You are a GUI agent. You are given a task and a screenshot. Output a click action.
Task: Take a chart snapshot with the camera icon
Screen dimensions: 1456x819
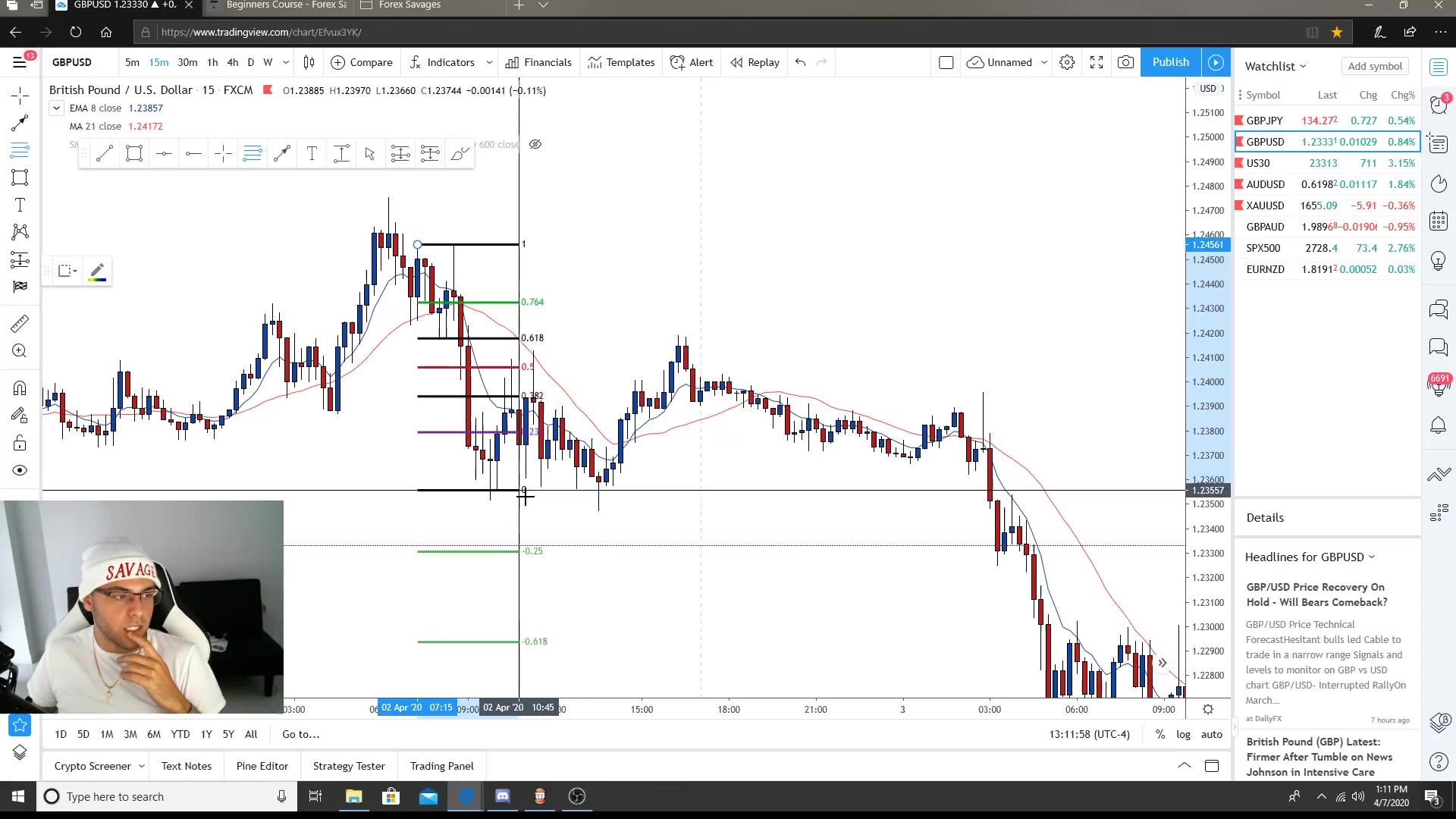(x=1126, y=62)
